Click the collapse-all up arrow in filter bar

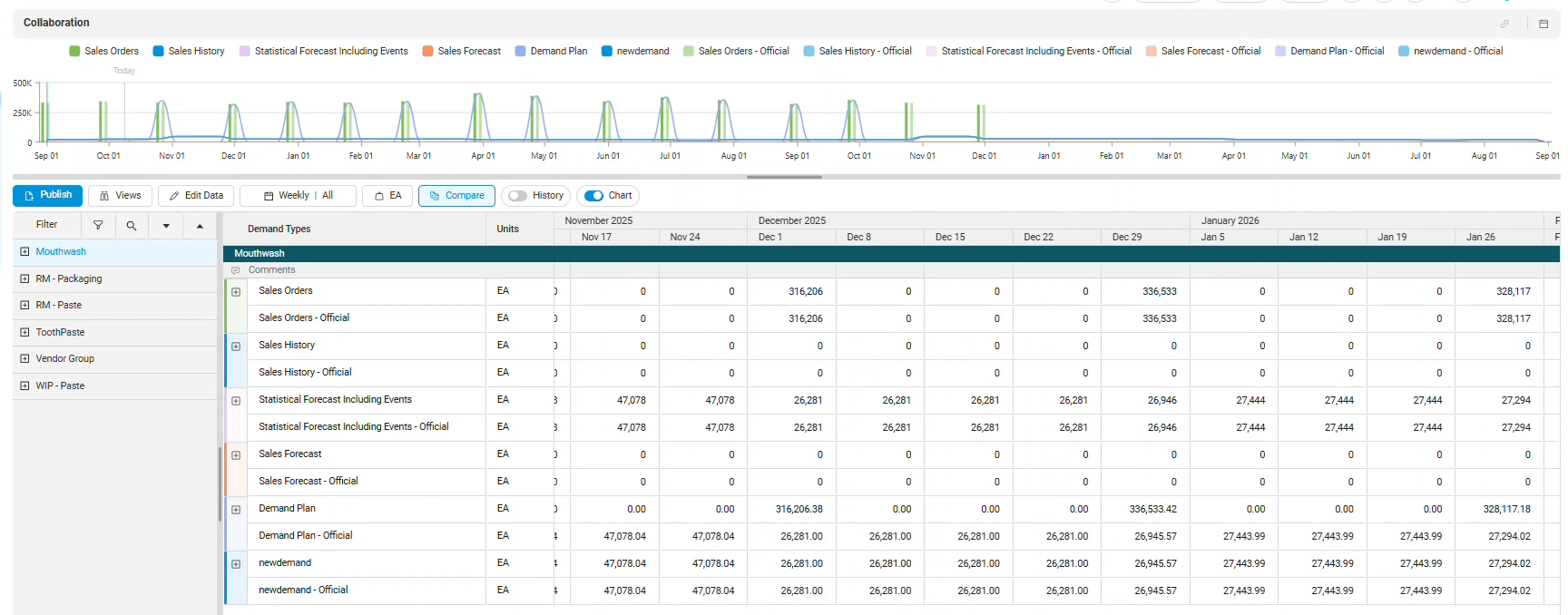(x=200, y=225)
